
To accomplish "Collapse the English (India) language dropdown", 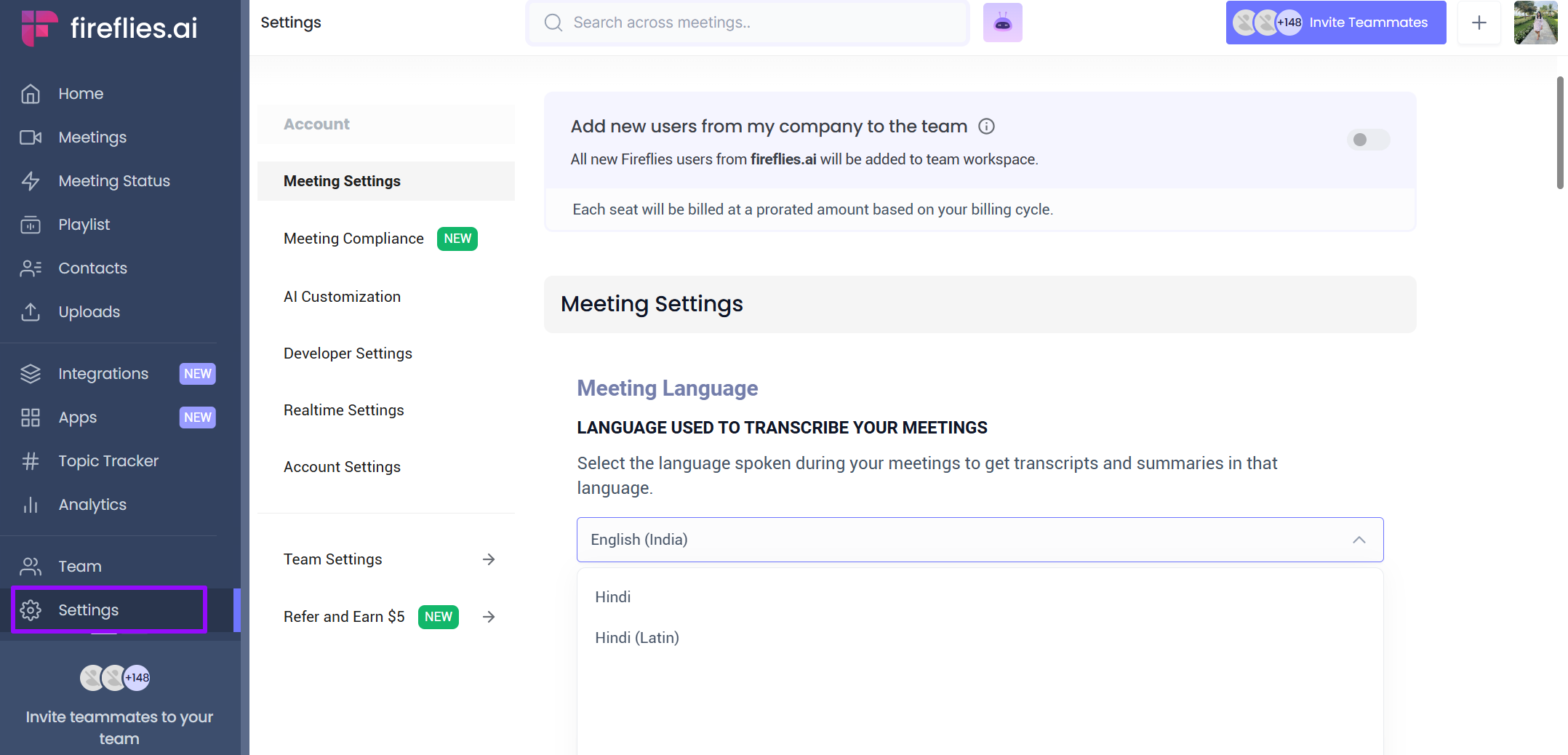I will (1359, 540).
